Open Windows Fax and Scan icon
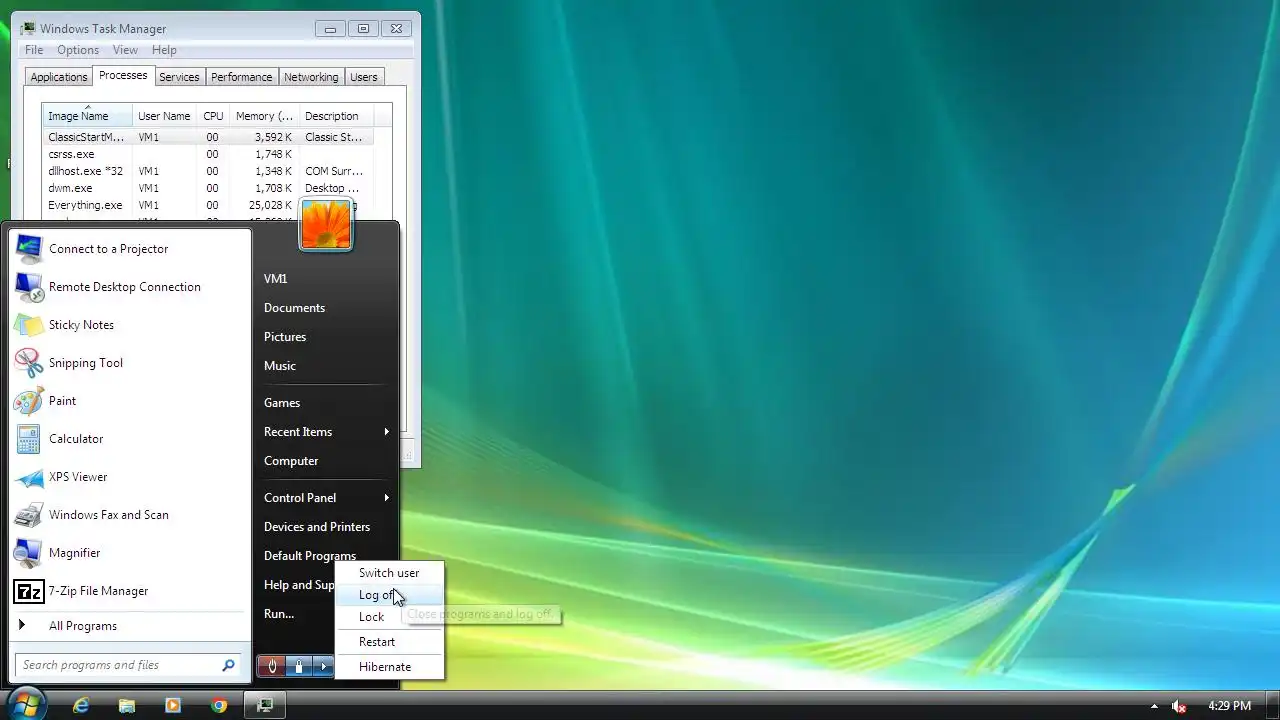The height and width of the screenshot is (720, 1280). 29,515
